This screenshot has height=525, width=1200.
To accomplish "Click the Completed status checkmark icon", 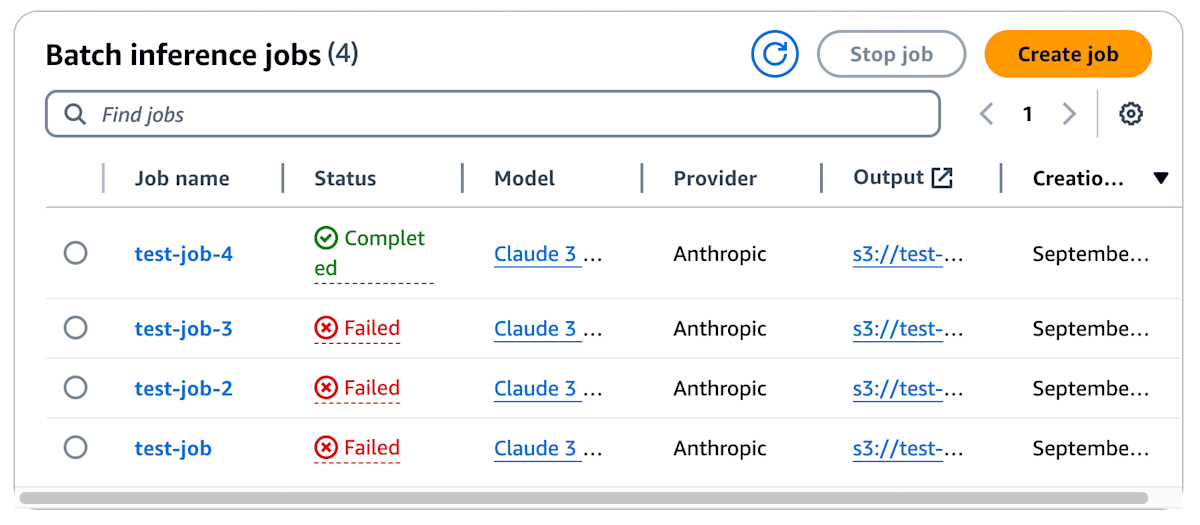I will point(326,238).
